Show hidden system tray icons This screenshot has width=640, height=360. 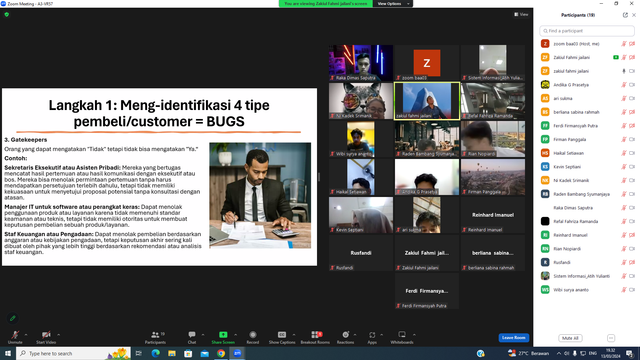[558, 353]
